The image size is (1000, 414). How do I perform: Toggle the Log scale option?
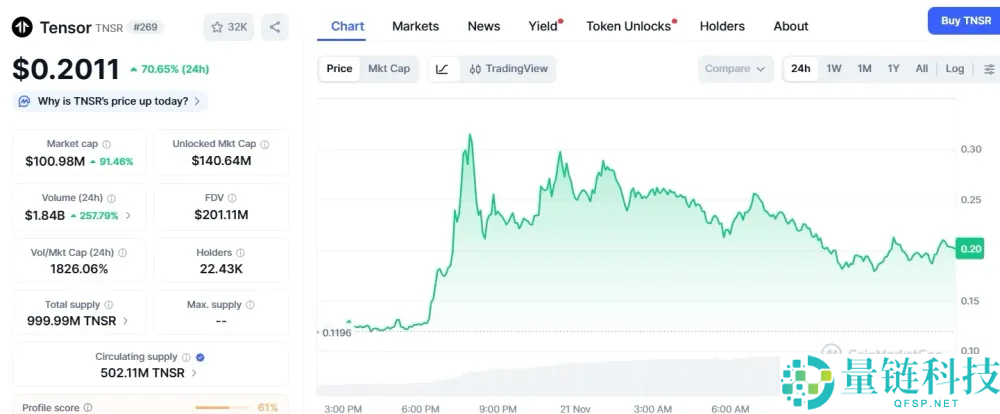(955, 69)
